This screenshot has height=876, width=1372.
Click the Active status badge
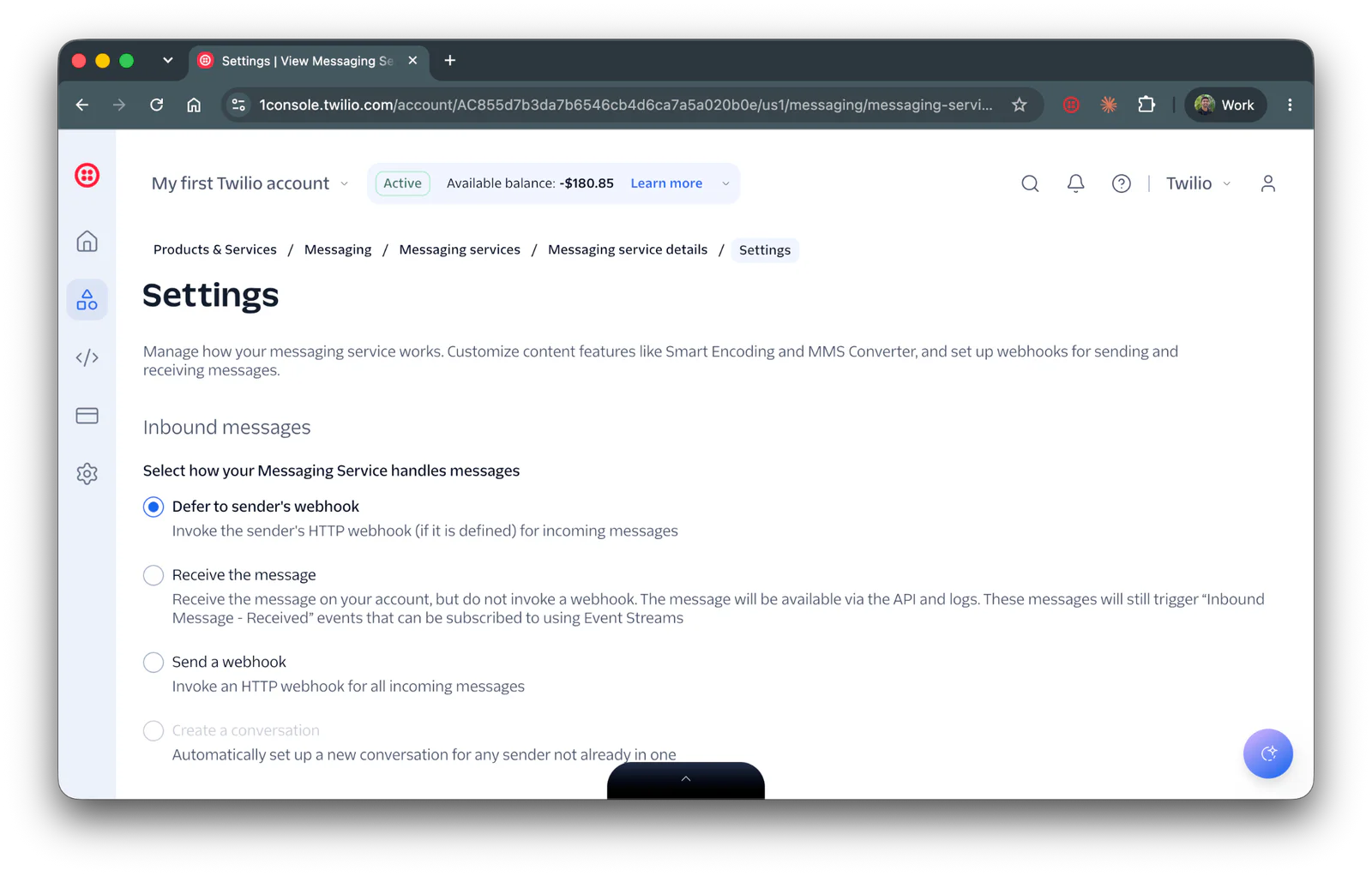pos(402,183)
